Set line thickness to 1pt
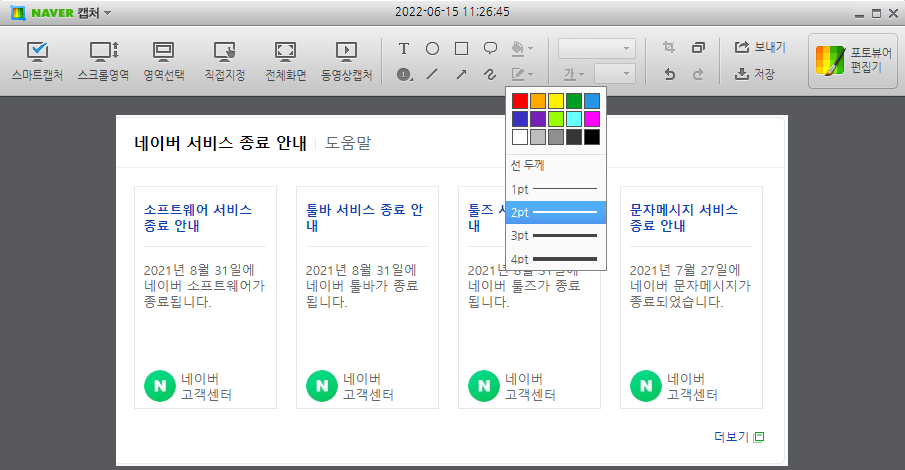This screenshot has height=470, width=905. click(x=556, y=189)
